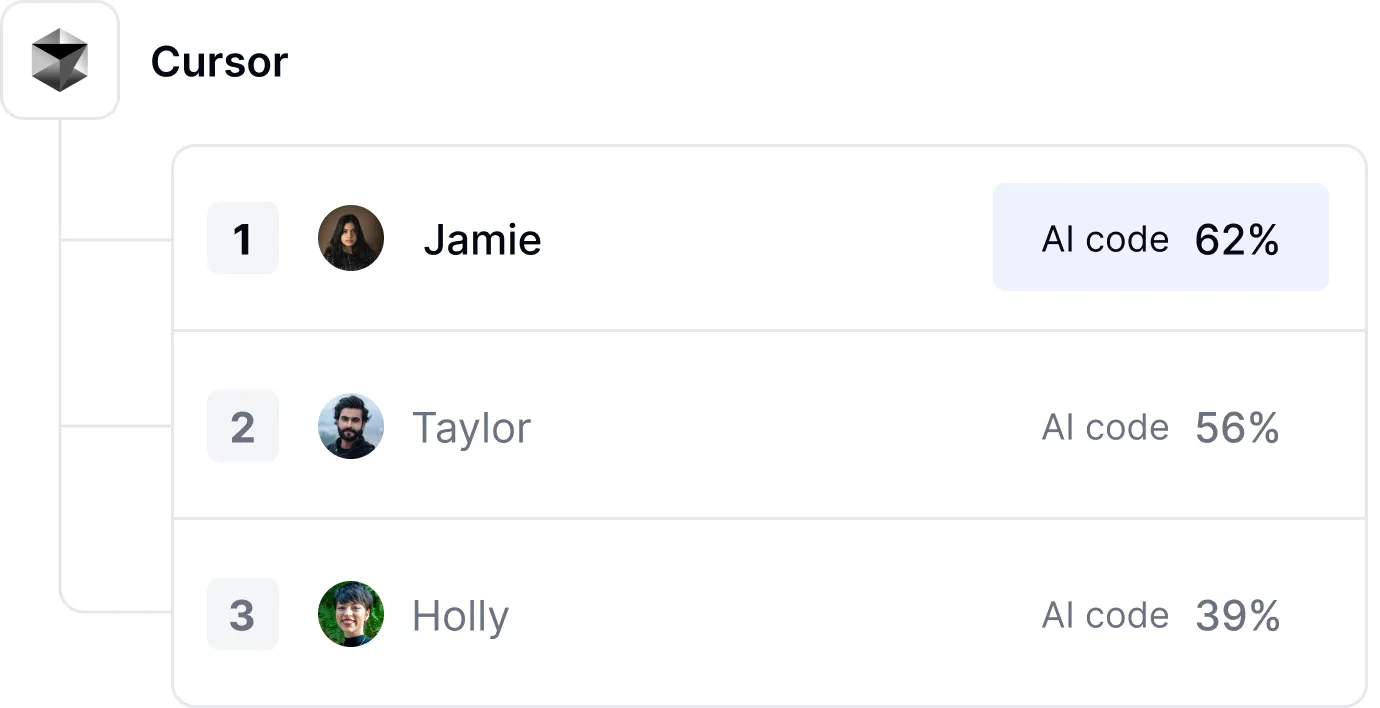The width and height of the screenshot is (1380, 708).
Task: Click the AI code label beside 62%
Action: 1105,239
